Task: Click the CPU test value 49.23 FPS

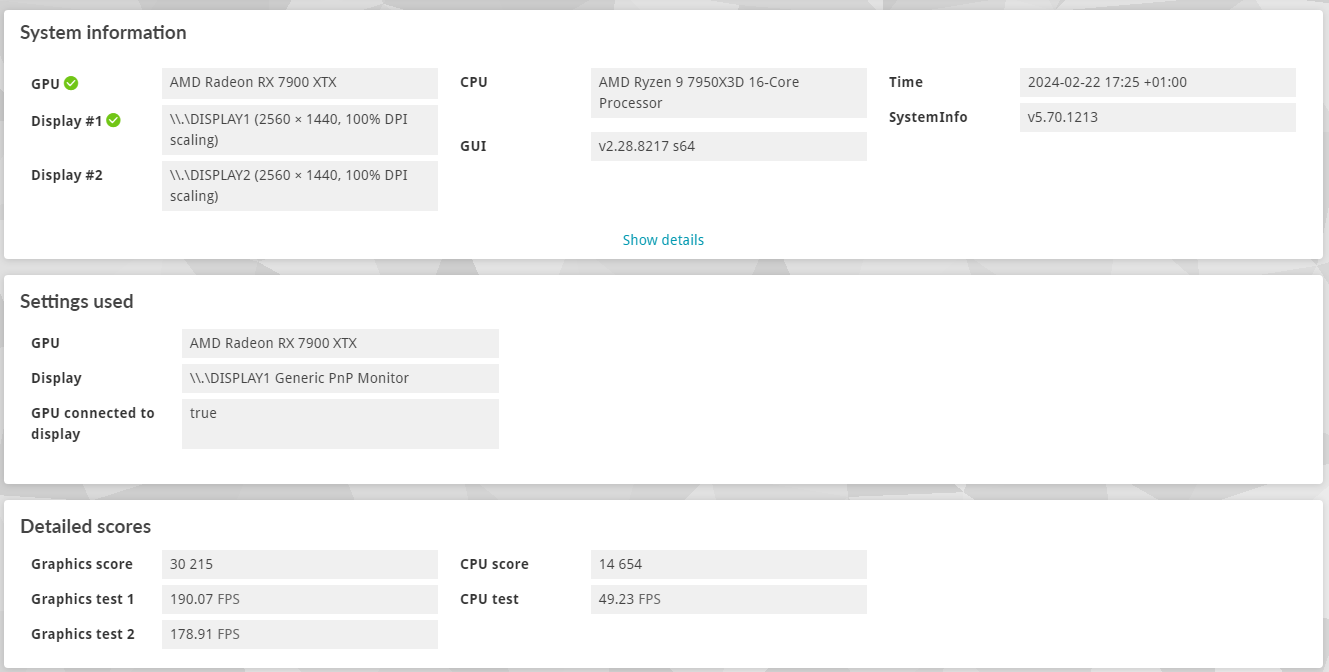Action: pyautogui.click(x=729, y=599)
